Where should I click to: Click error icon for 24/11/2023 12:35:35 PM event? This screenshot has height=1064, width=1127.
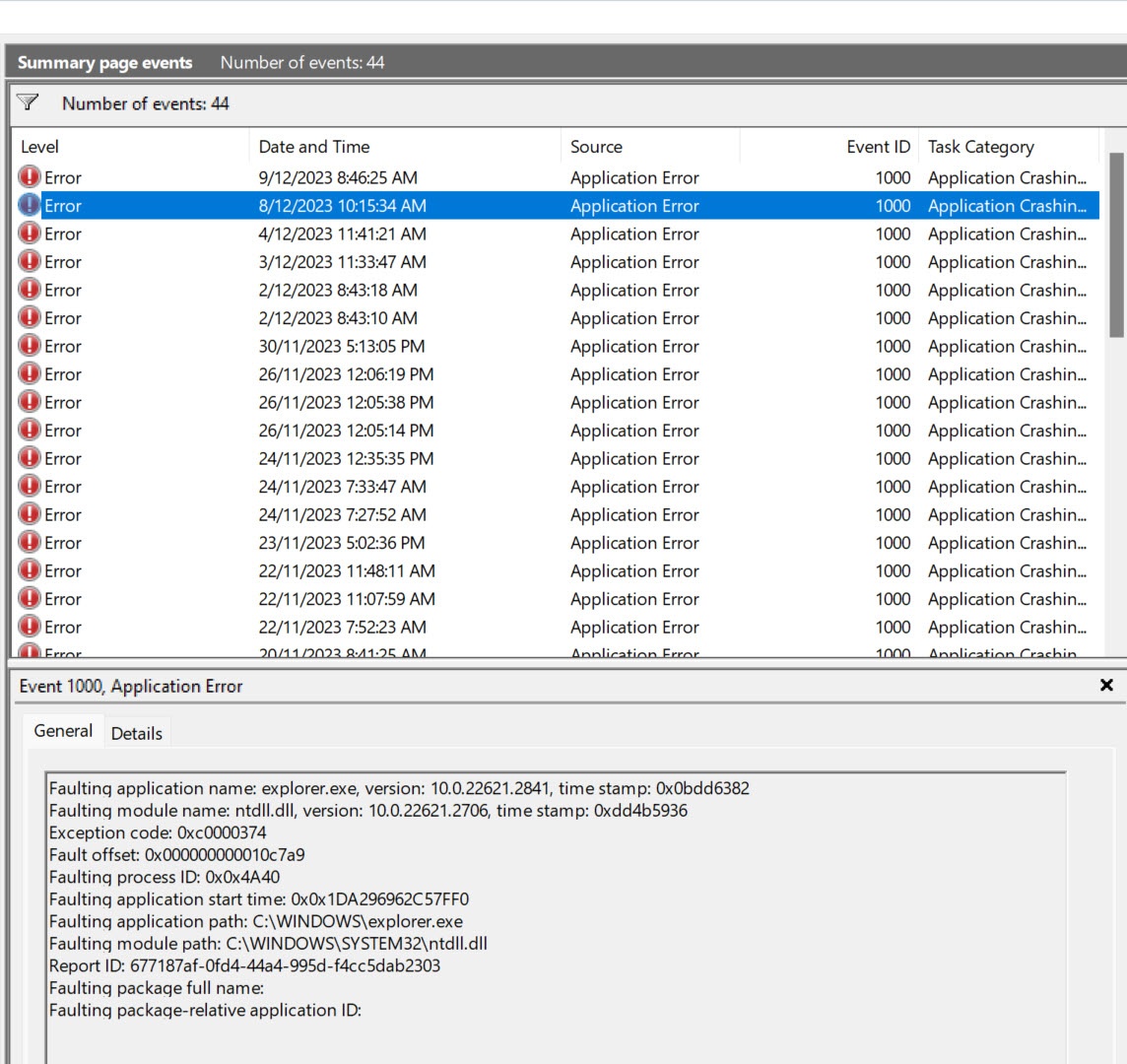pyautogui.click(x=30, y=457)
